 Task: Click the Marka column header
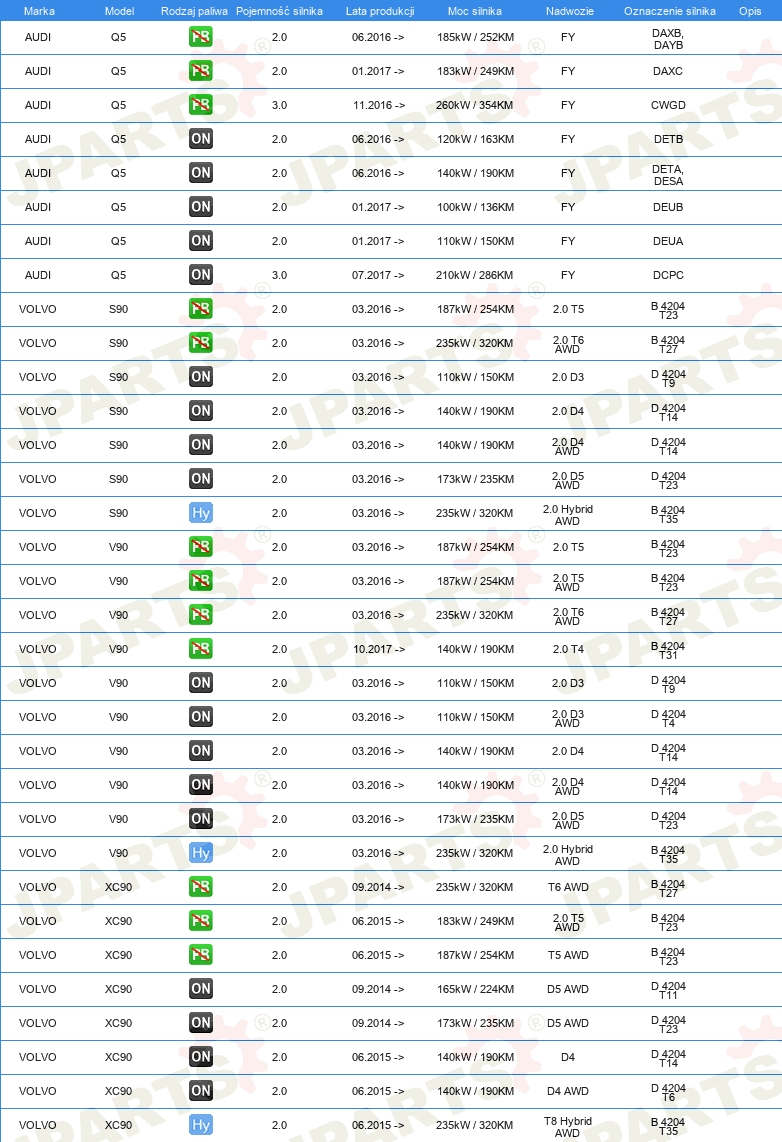[x=39, y=11]
